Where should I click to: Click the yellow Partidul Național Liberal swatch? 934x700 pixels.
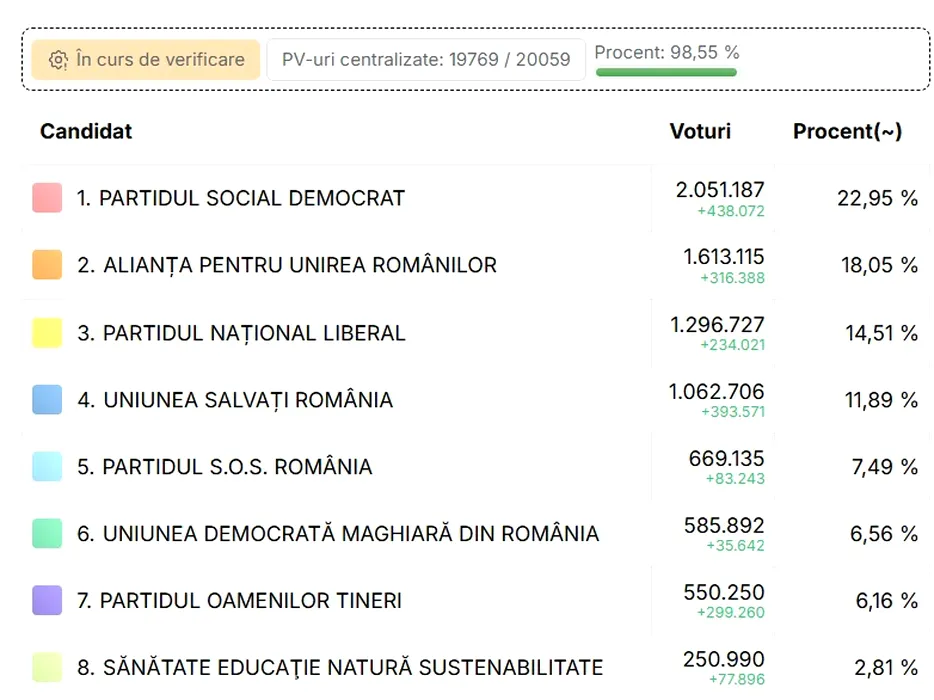[47, 332]
